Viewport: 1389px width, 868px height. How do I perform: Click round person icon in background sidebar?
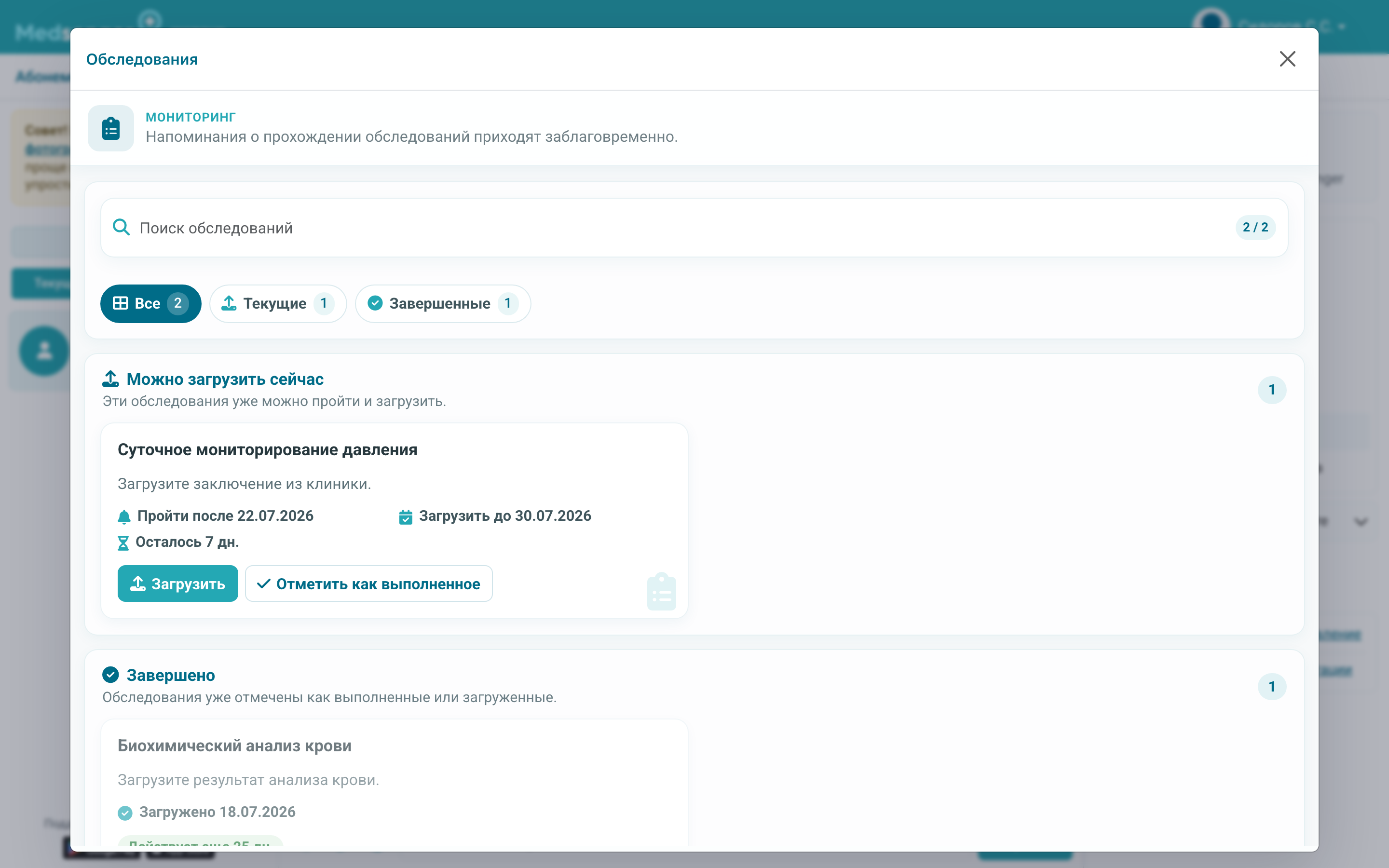click(x=44, y=351)
